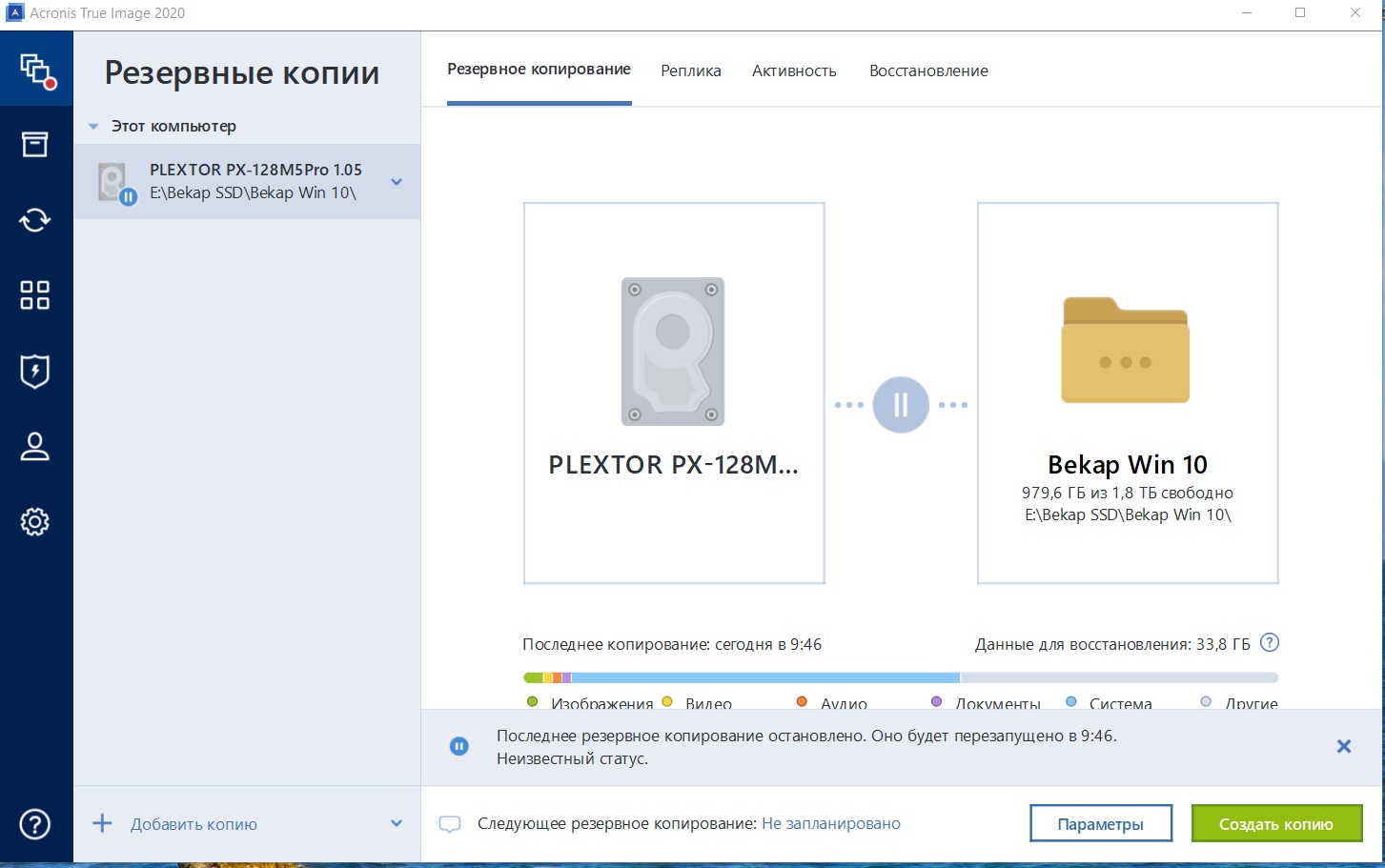
Task: Click the destination path under the free space line
Action: [1128, 515]
